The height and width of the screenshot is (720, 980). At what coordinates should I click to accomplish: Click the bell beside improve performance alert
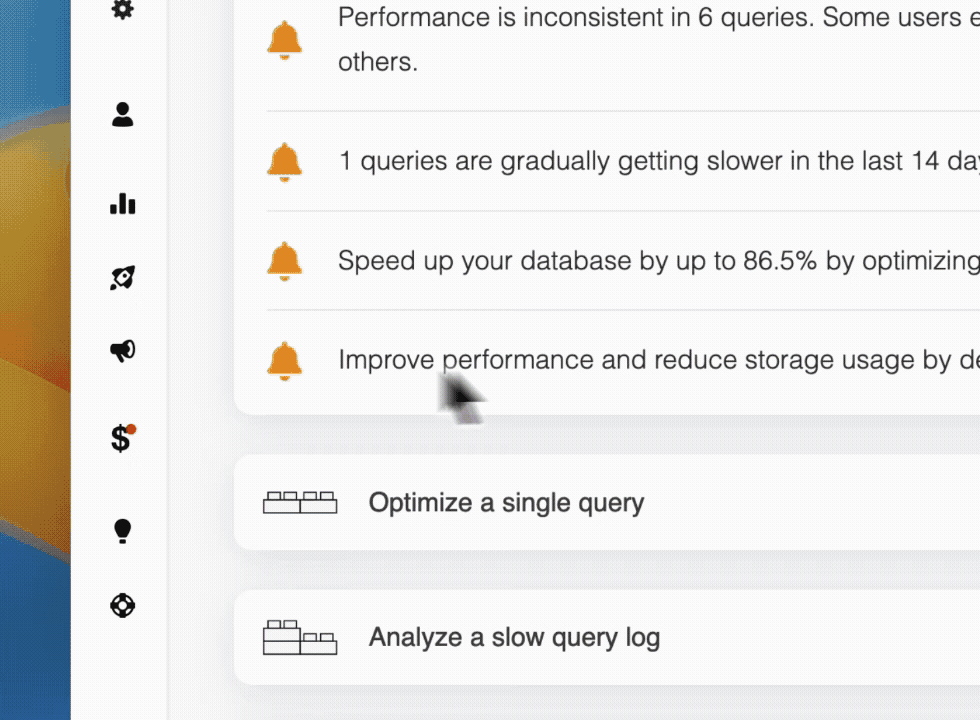284,361
